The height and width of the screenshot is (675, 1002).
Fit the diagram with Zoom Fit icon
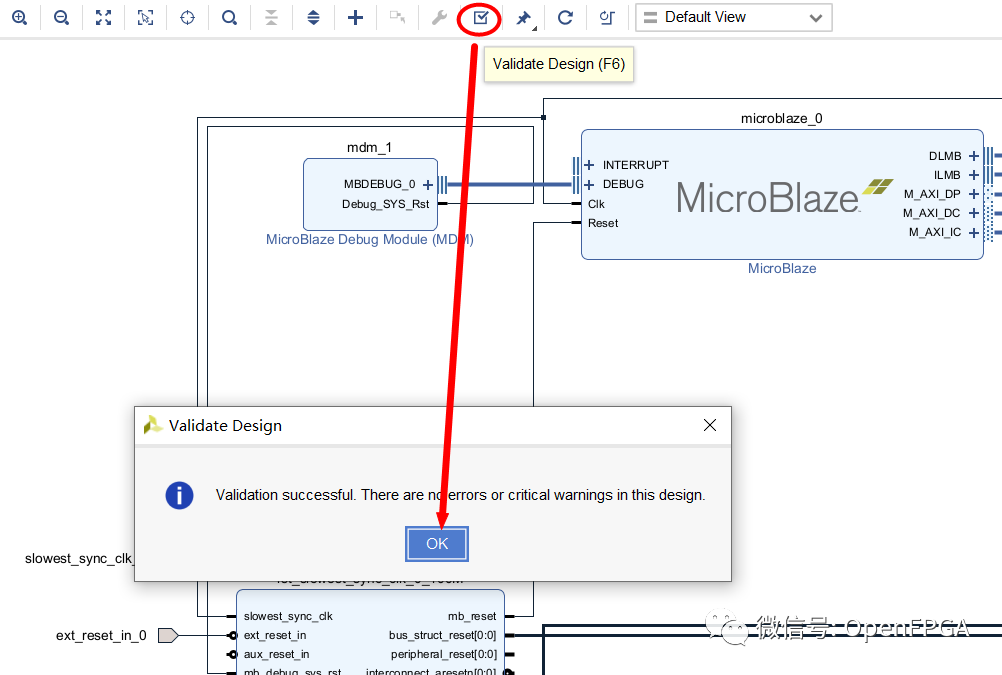click(x=104, y=17)
